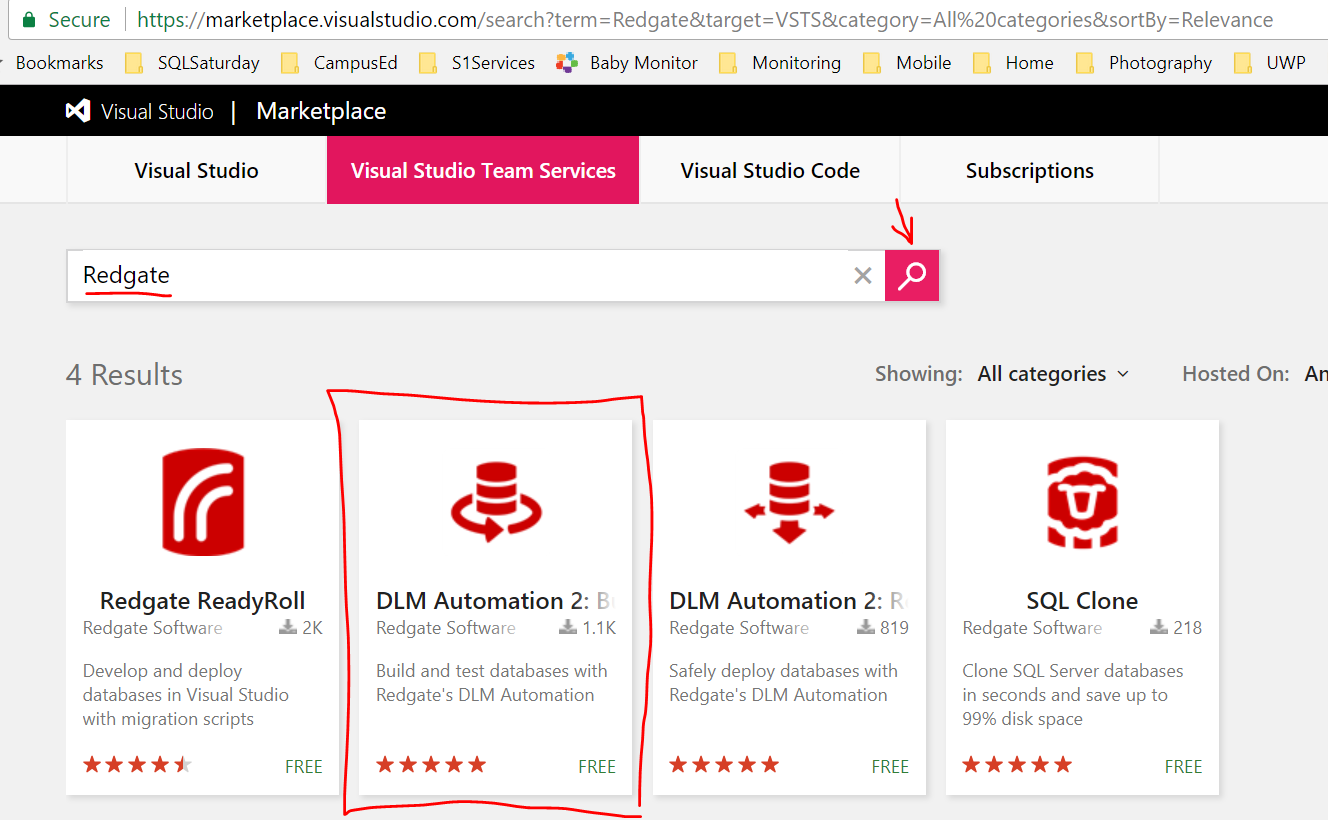Viewport: 1328px width, 820px height.
Task: Open the DLM Automation 2 Release icon
Action: coord(789,502)
